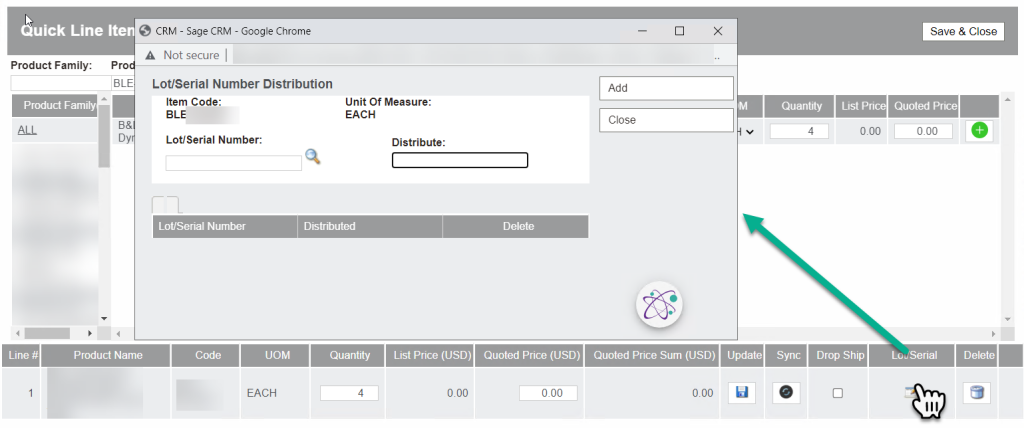
Task: Click the green plus add-line icon
Action: point(979,131)
